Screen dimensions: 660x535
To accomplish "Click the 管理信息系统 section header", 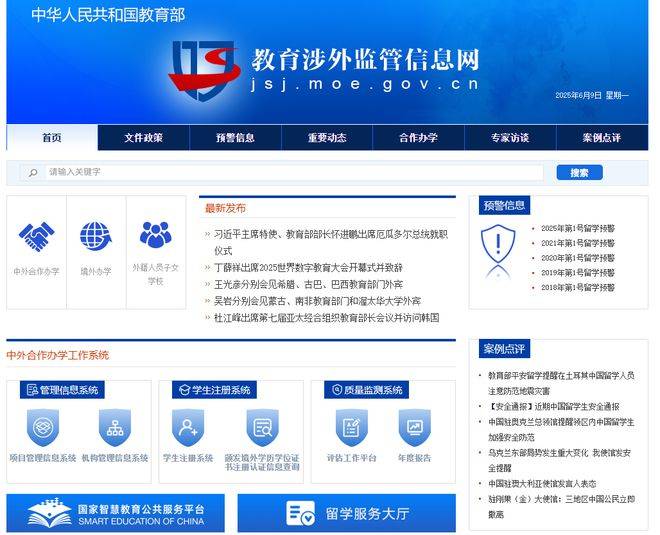I will pos(62,390).
